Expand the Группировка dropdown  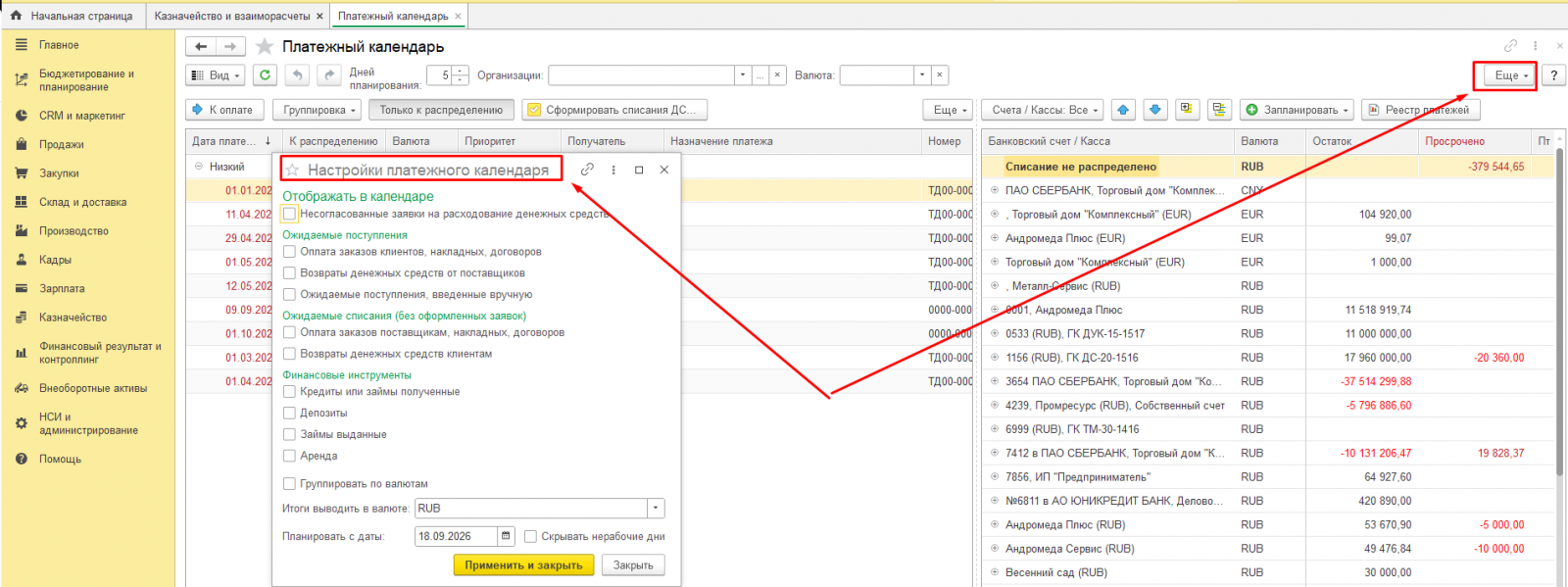[x=318, y=110]
